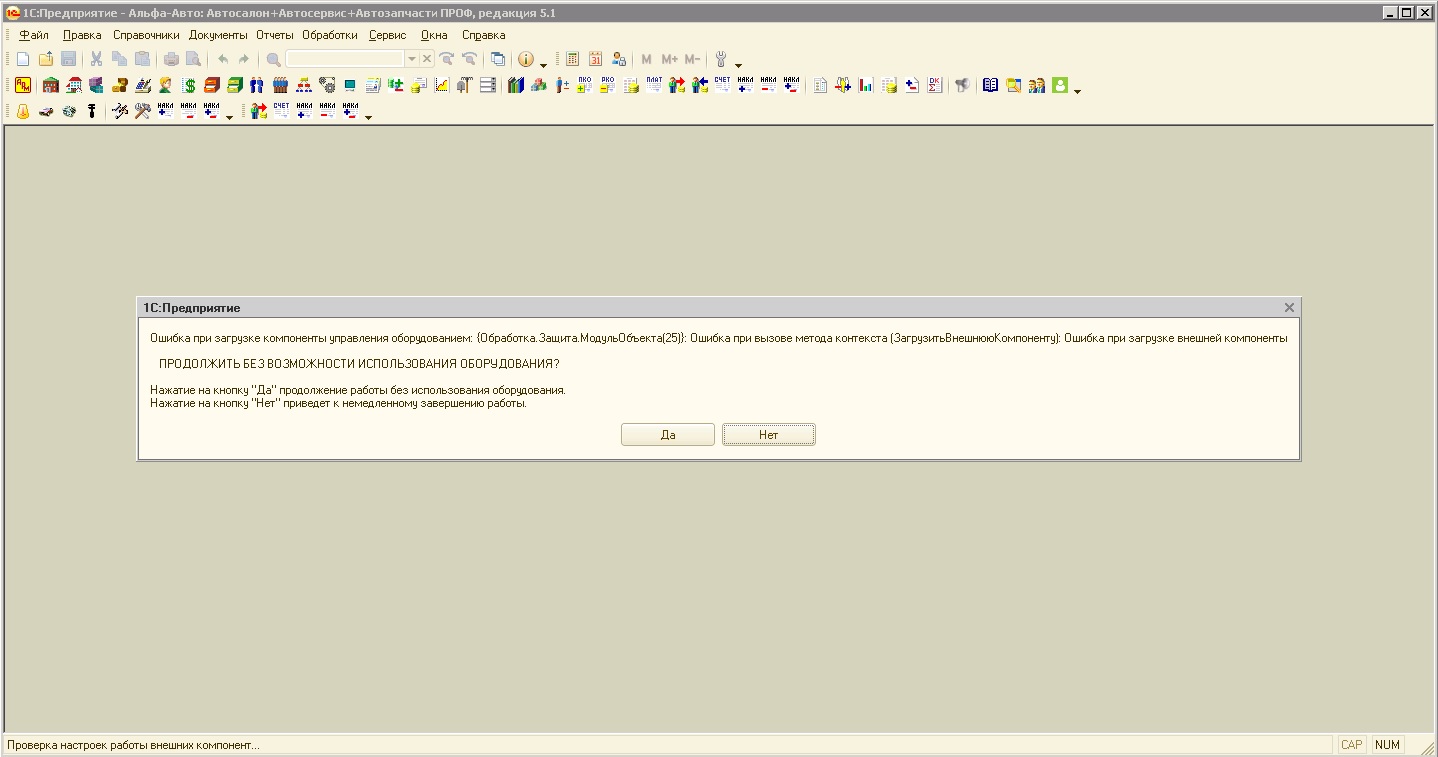Click the printer icon in toolbar

171,59
